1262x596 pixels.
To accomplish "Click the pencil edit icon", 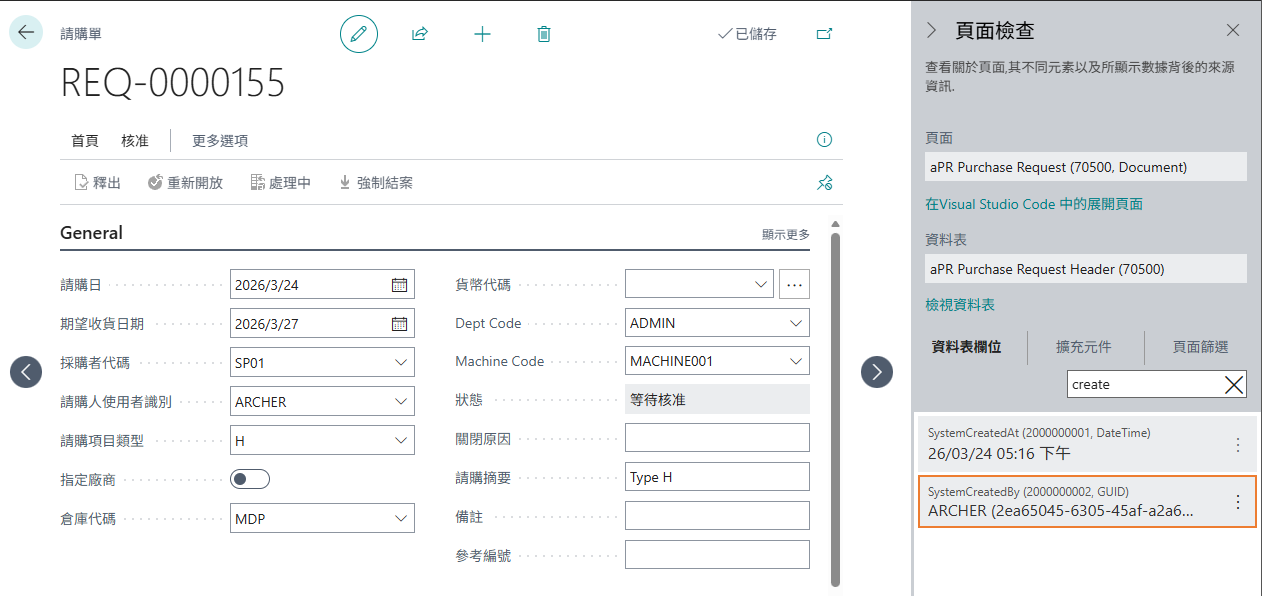I will (359, 34).
